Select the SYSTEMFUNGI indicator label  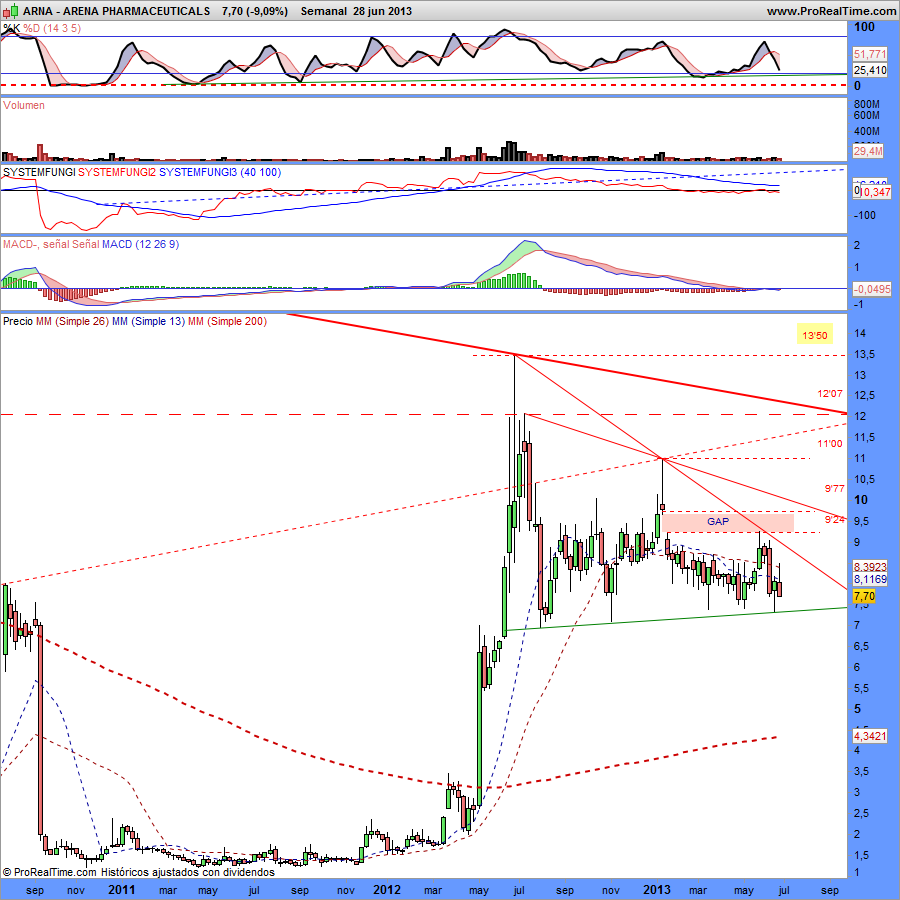click(x=39, y=172)
